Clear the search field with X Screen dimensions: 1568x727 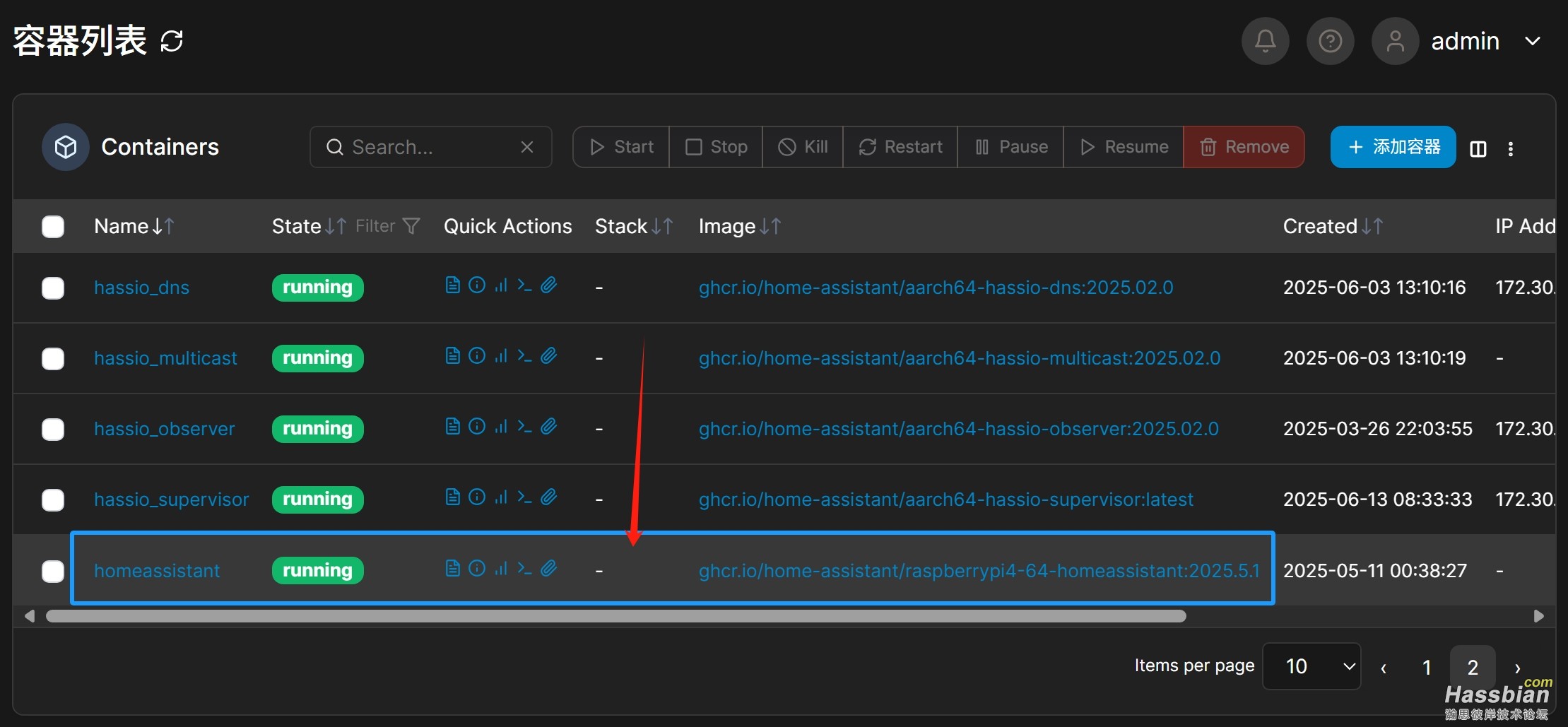click(x=526, y=147)
